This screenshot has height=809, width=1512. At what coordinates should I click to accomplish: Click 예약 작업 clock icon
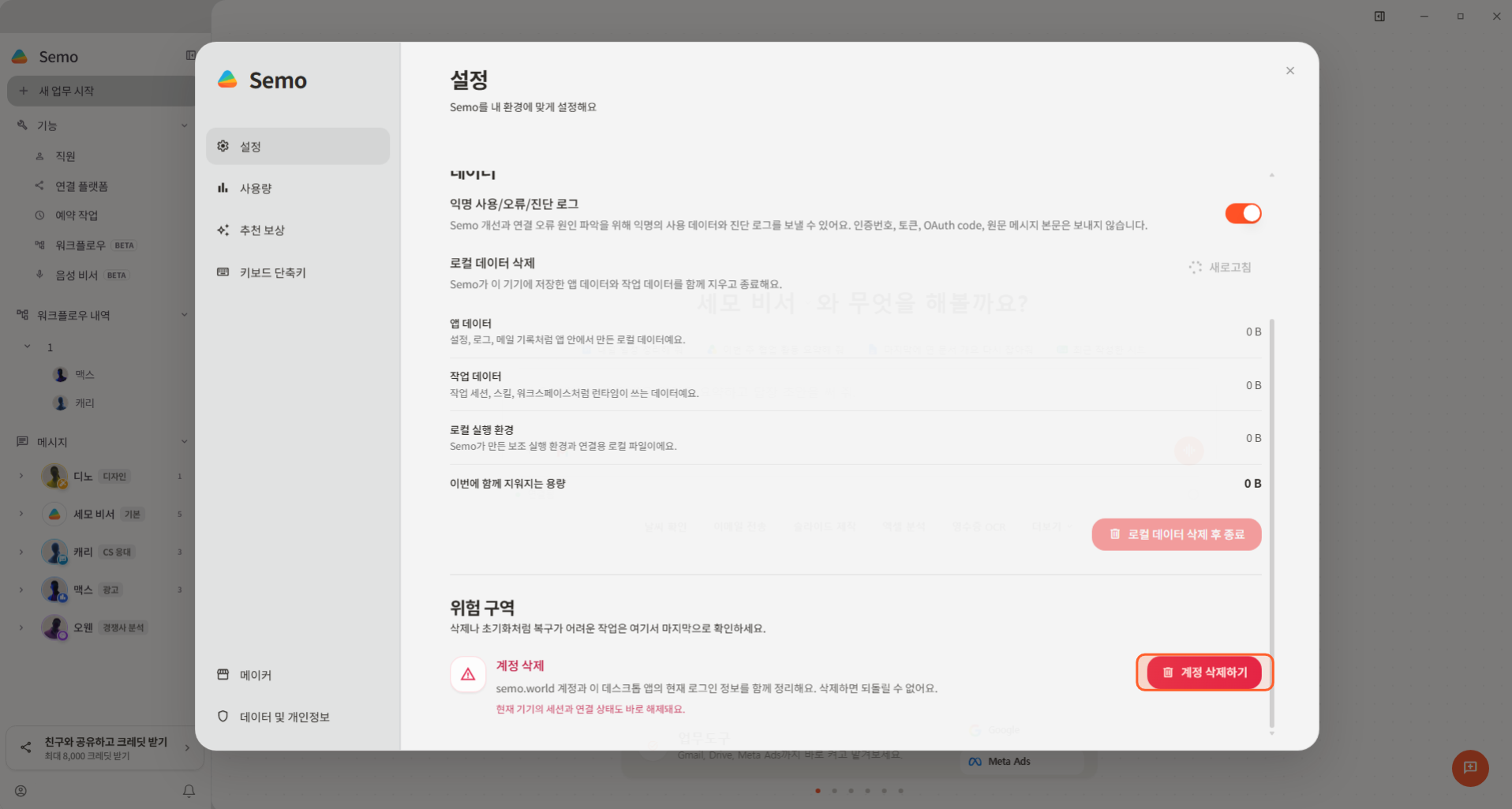[x=39, y=215]
